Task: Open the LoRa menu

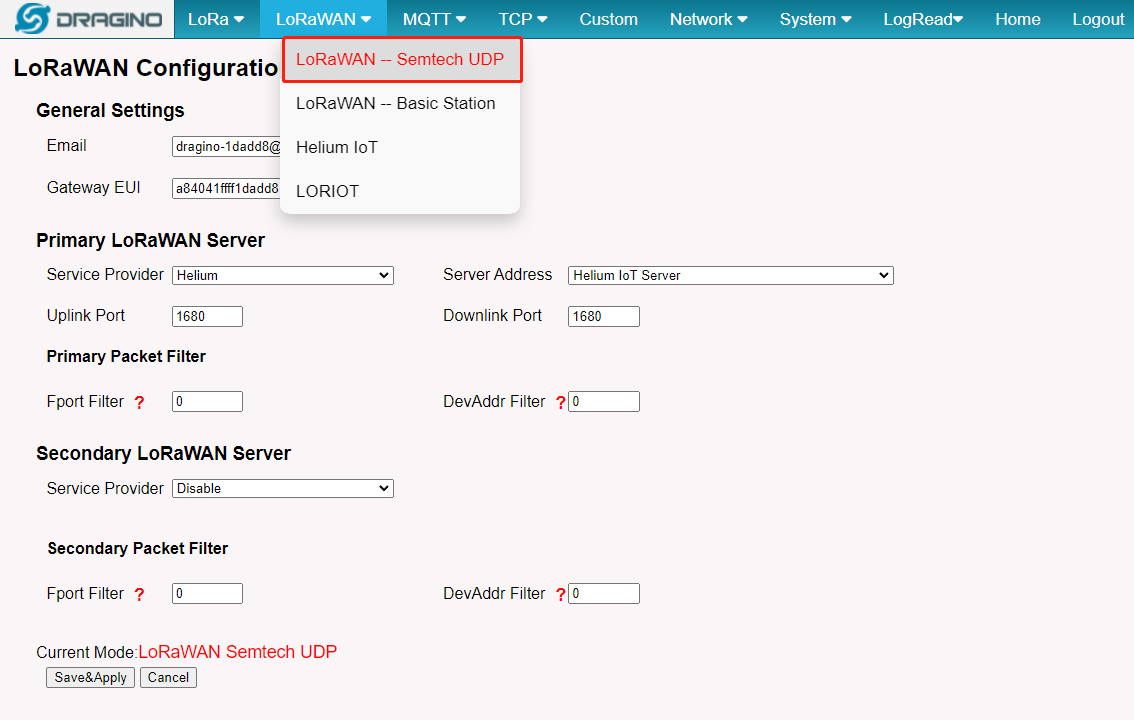Action: [x=216, y=20]
